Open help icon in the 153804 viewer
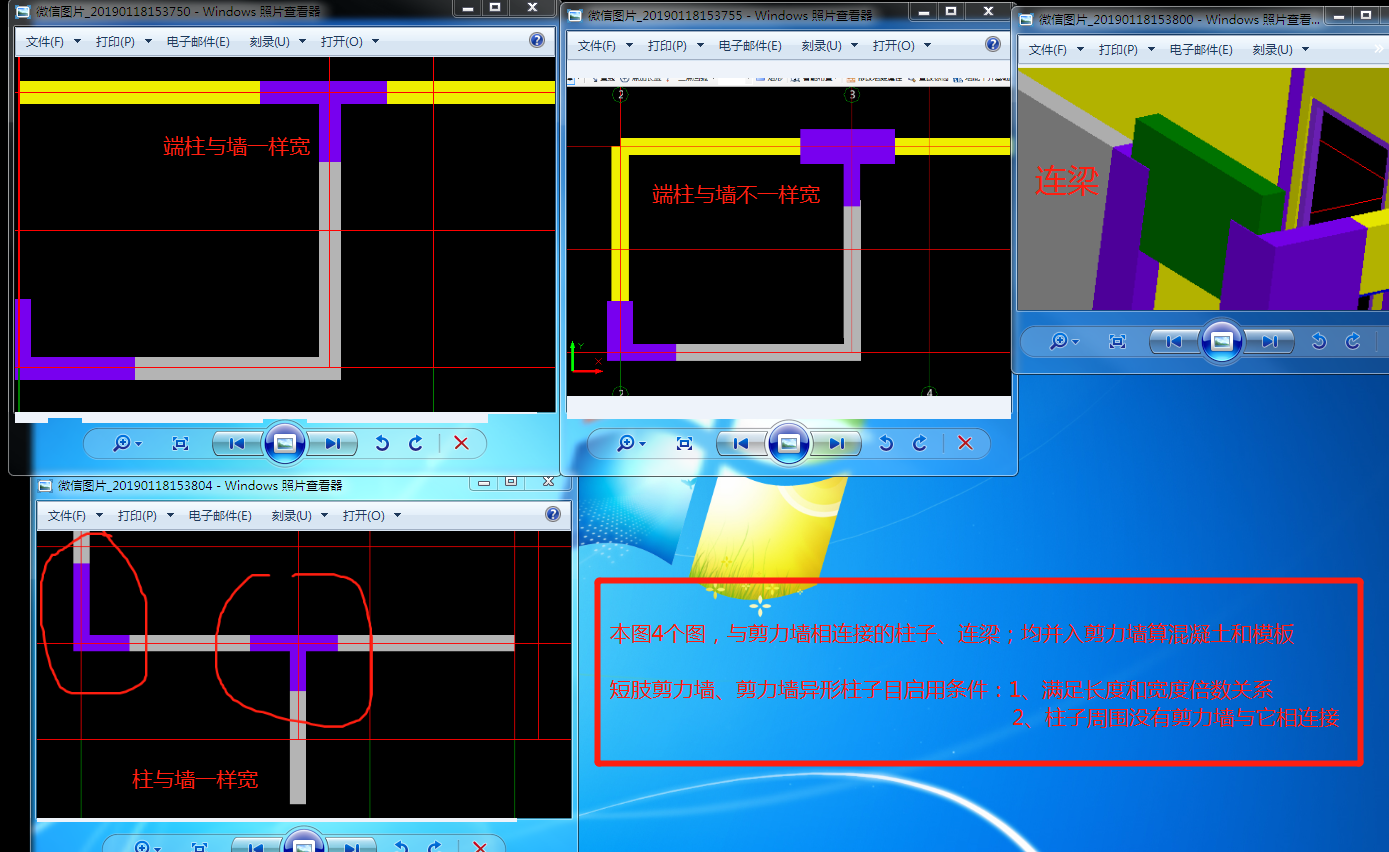 (x=553, y=514)
